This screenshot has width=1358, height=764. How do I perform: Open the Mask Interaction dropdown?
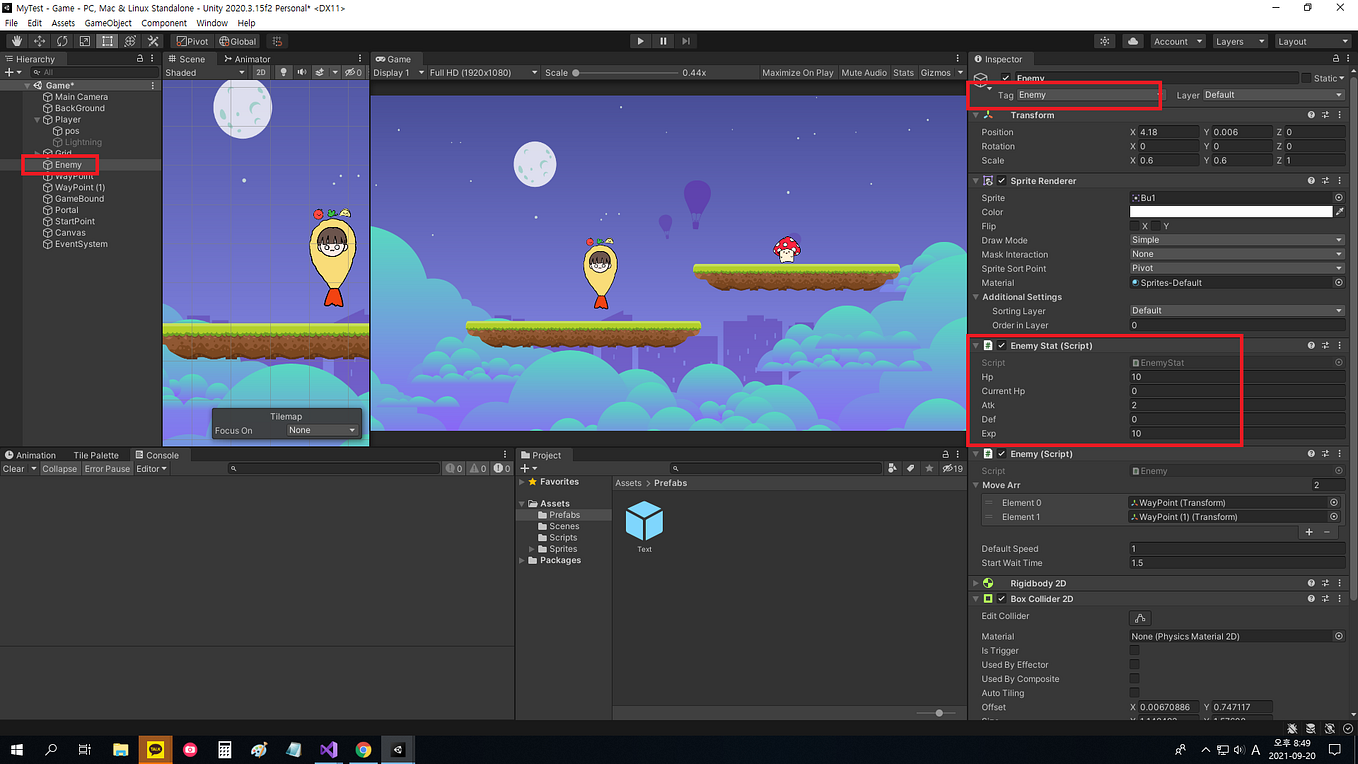tap(1237, 254)
